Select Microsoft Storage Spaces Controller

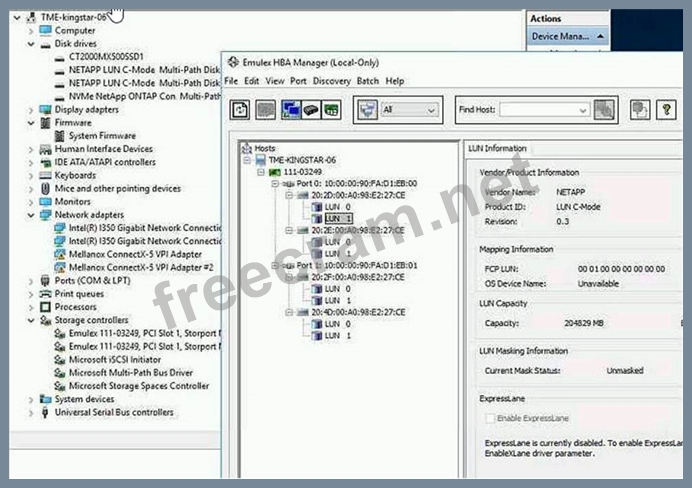(x=139, y=386)
